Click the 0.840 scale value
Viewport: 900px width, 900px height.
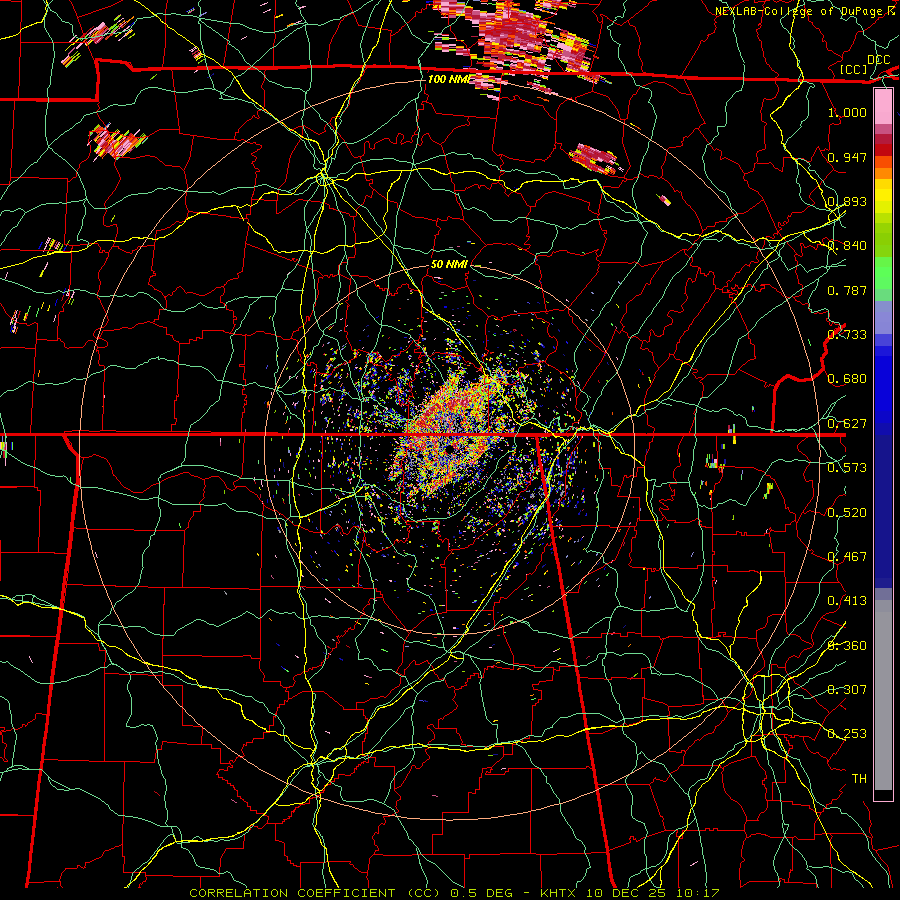[x=847, y=246]
